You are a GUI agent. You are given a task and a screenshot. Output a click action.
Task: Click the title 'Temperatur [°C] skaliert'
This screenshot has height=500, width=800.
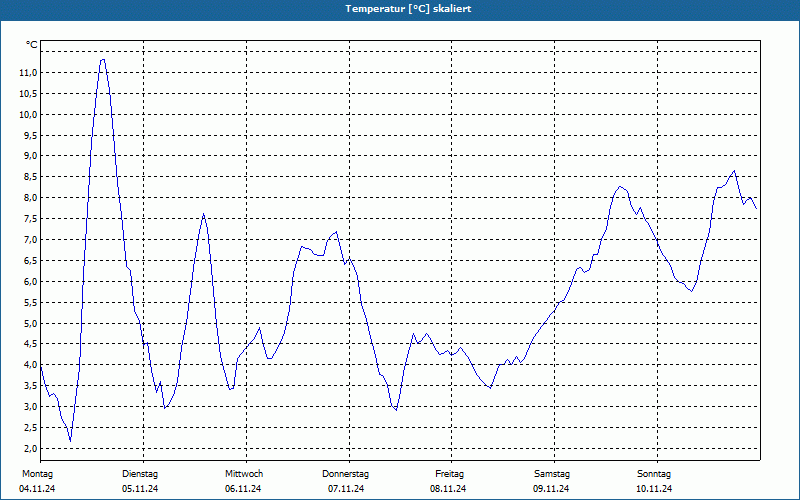408,9
